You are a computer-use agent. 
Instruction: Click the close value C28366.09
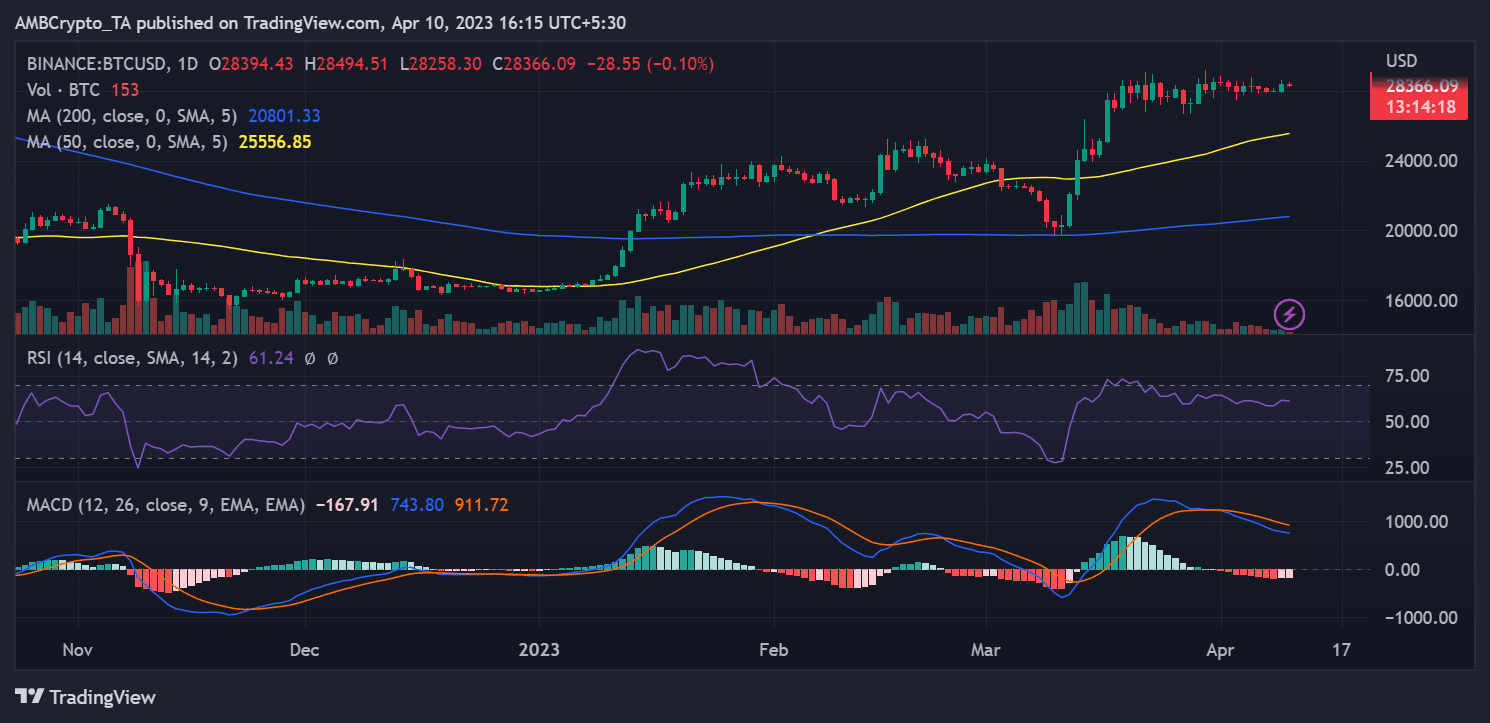tap(534, 64)
